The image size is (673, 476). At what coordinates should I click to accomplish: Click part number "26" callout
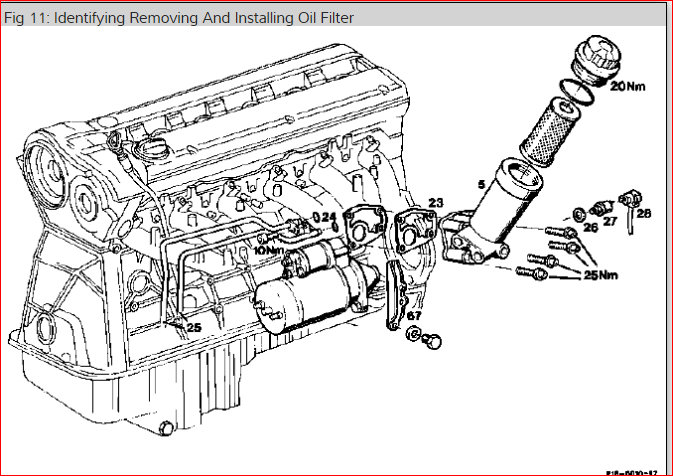[591, 227]
